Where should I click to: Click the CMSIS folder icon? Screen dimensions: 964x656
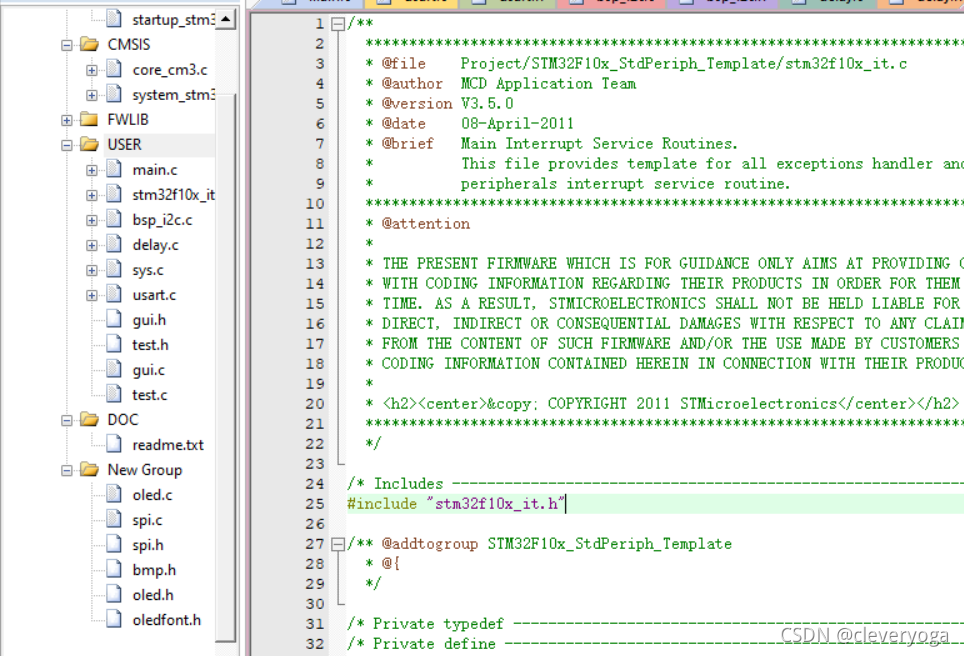click(x=89, y=44)
